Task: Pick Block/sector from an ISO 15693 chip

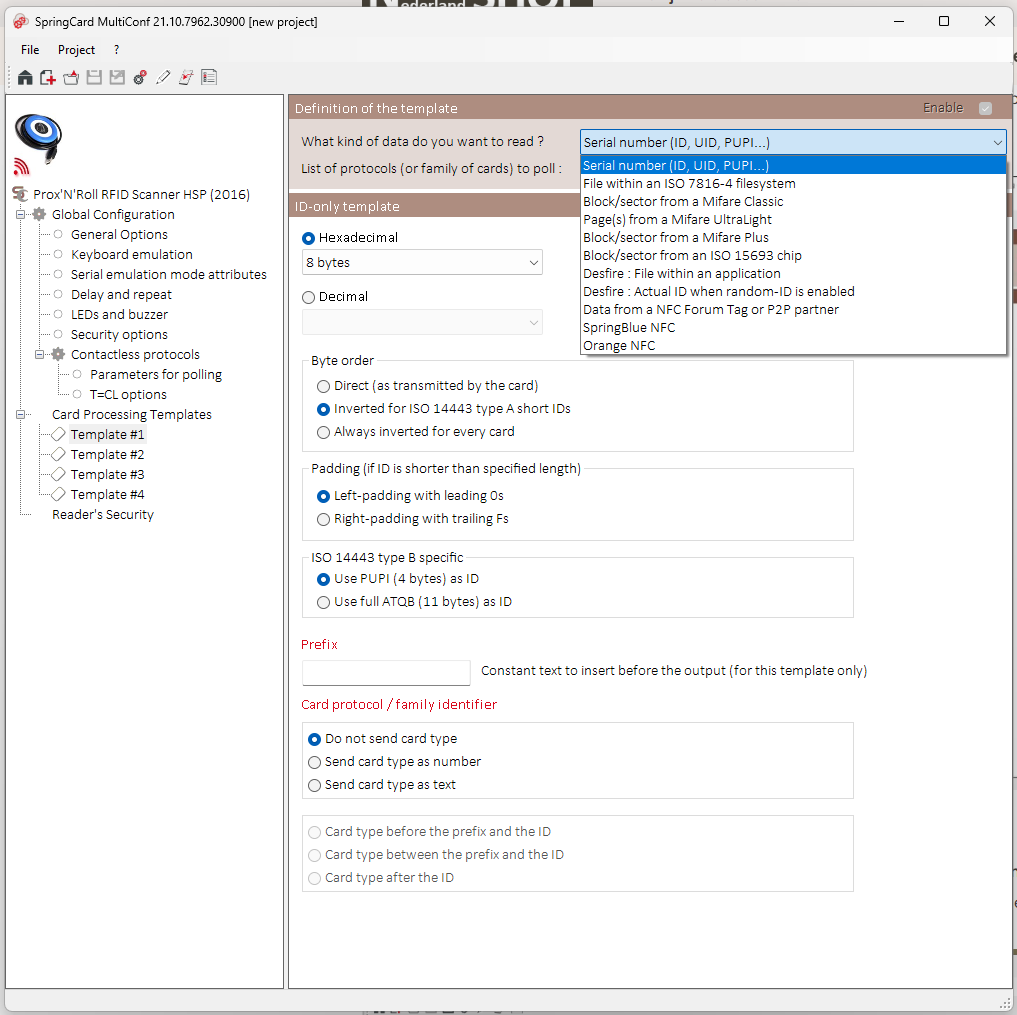Action: point(793,256)
